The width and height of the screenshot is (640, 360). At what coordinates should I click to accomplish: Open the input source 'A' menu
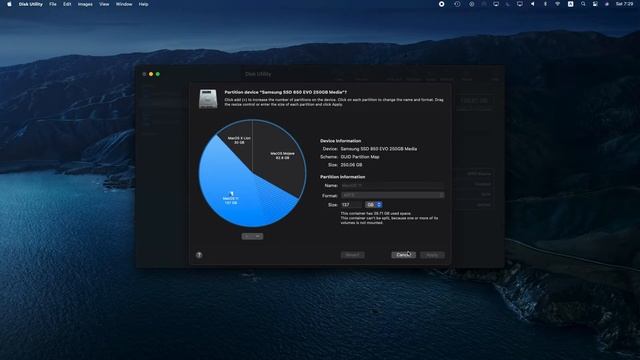click(570, 4)
